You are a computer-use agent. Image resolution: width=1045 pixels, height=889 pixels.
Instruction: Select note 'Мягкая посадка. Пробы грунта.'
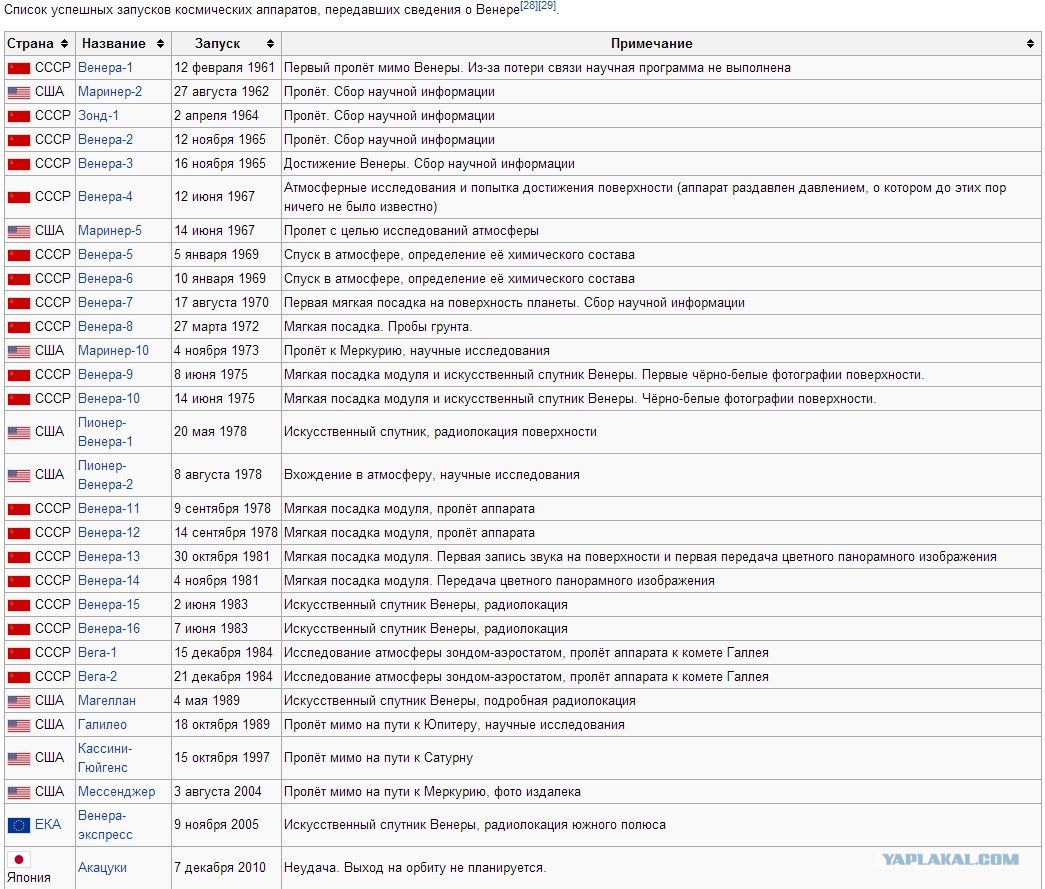(378, 327)
